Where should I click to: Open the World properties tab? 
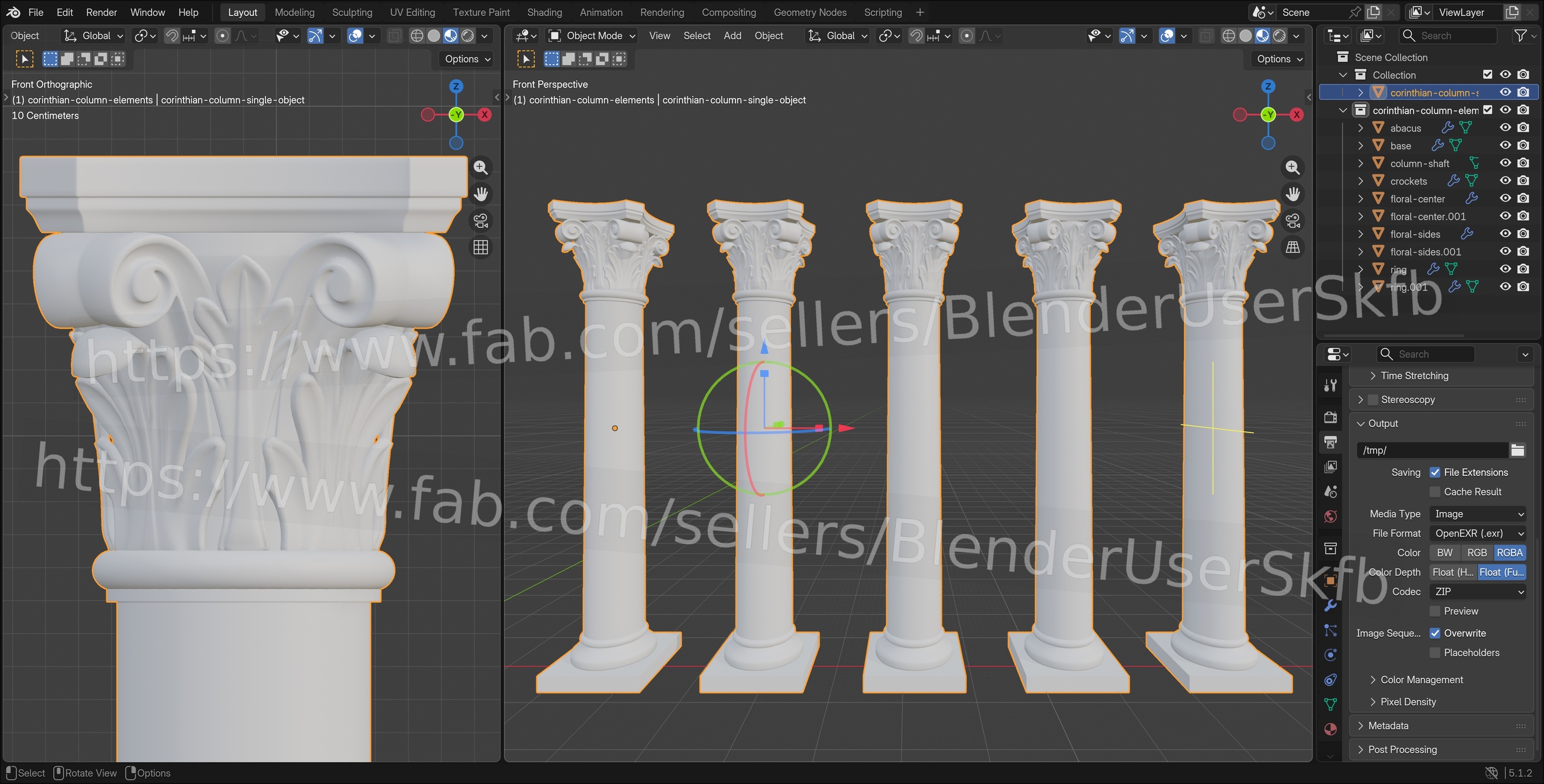(1330, 516)
